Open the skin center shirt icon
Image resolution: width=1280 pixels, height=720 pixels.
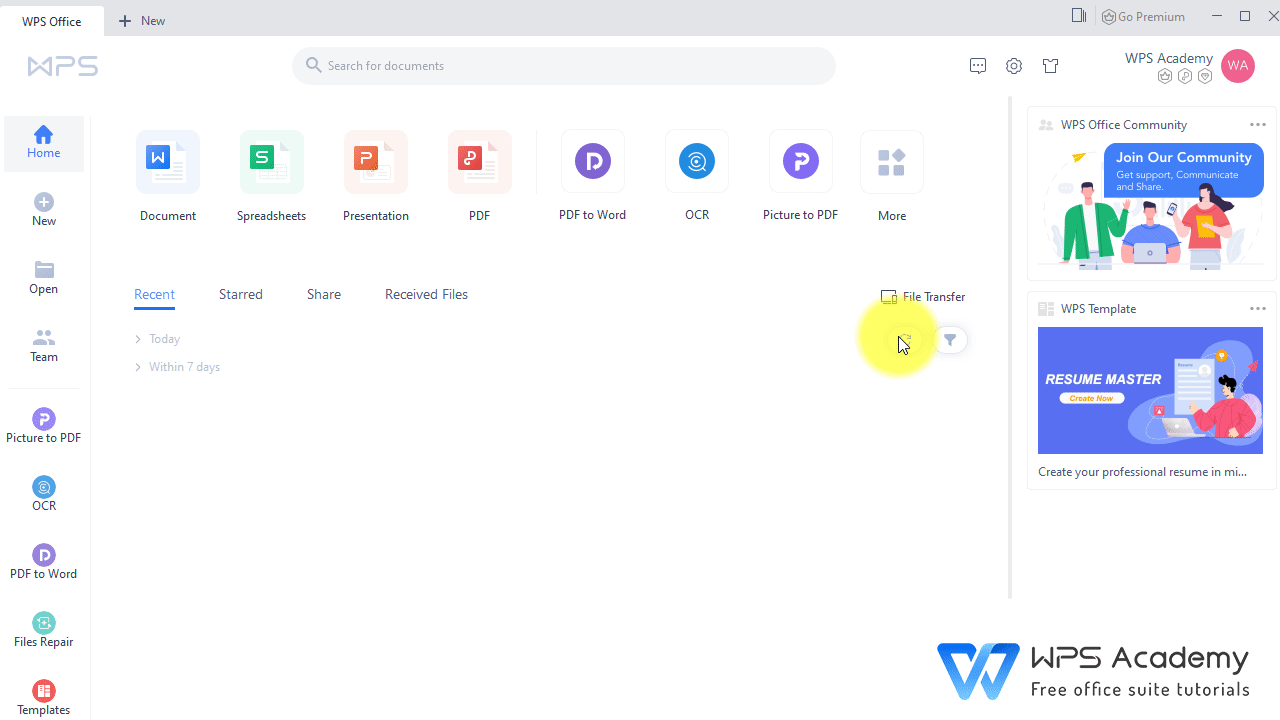click(x=1051, y=66)
